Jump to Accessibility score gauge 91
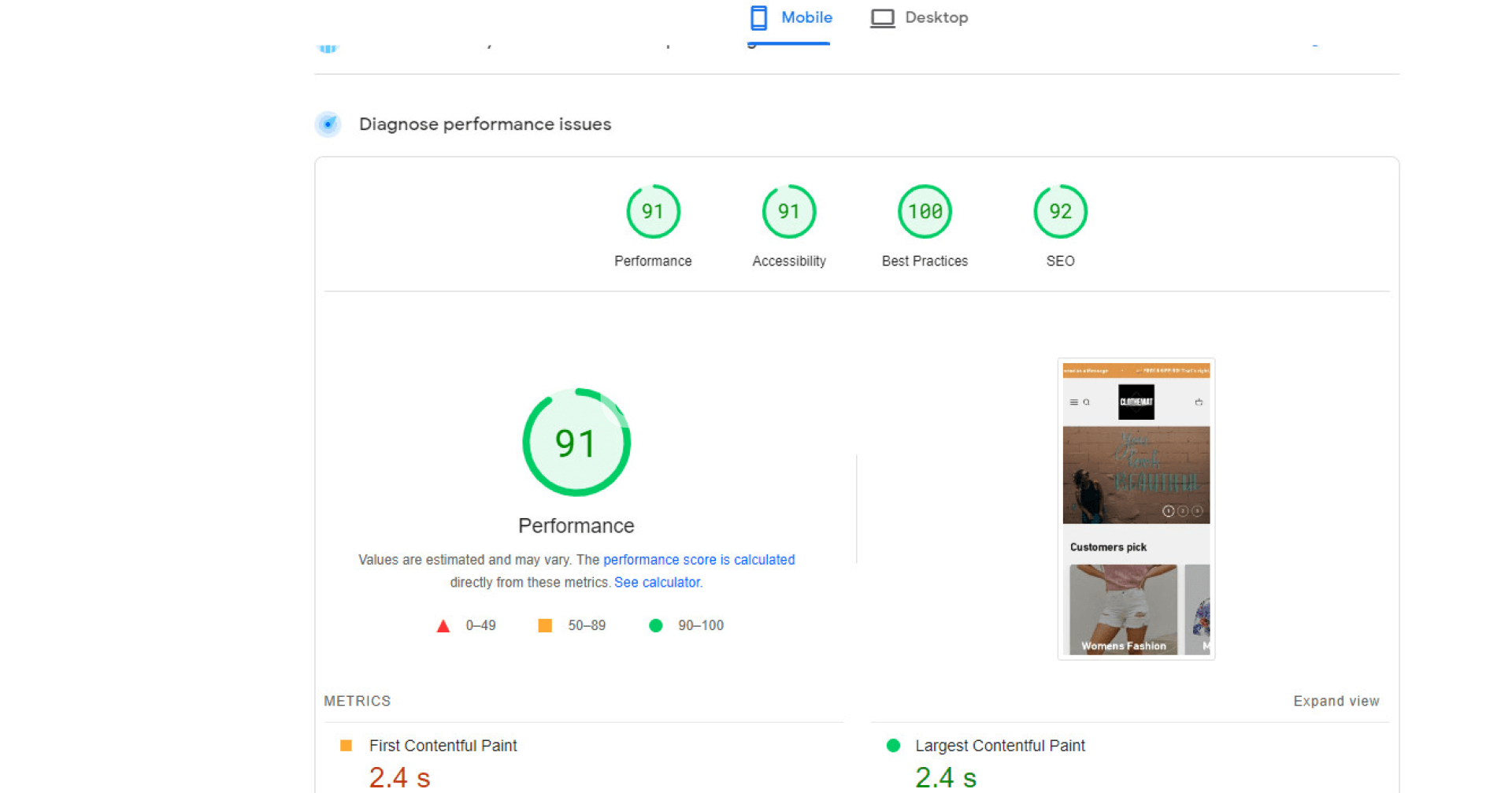This screenshot has width=1512, height=793. click(x=788, y=212)
